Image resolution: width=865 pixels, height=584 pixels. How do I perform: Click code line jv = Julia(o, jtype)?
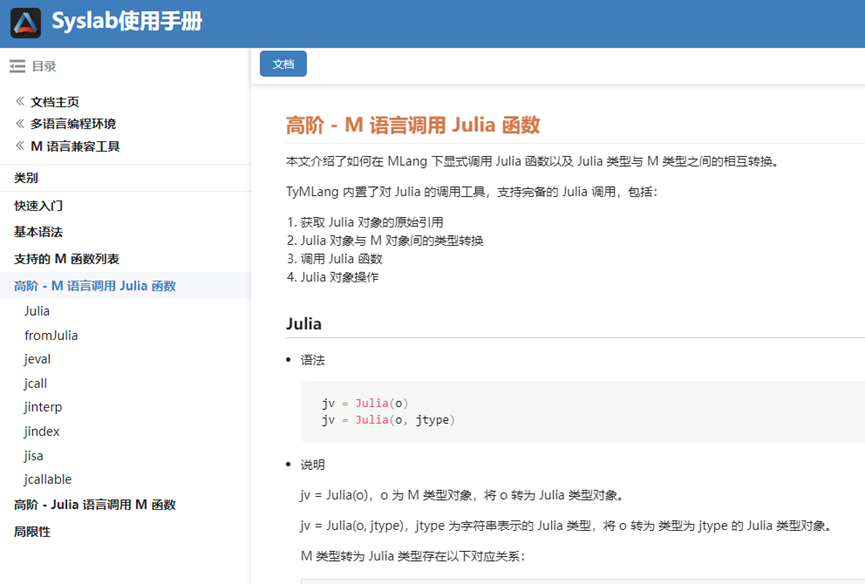(x=388, y=420)
